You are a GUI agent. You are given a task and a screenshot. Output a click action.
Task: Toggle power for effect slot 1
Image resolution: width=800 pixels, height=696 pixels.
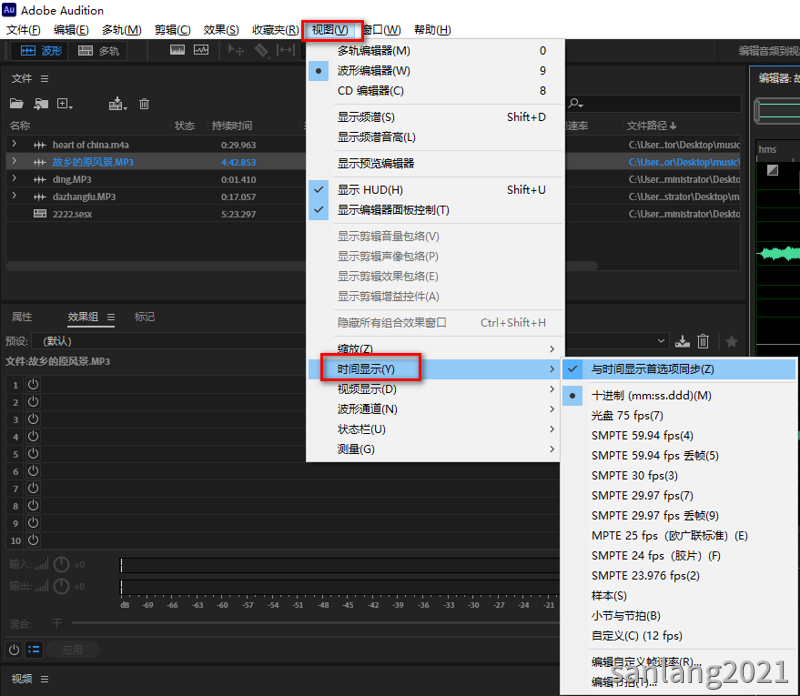tap(32, 384)
